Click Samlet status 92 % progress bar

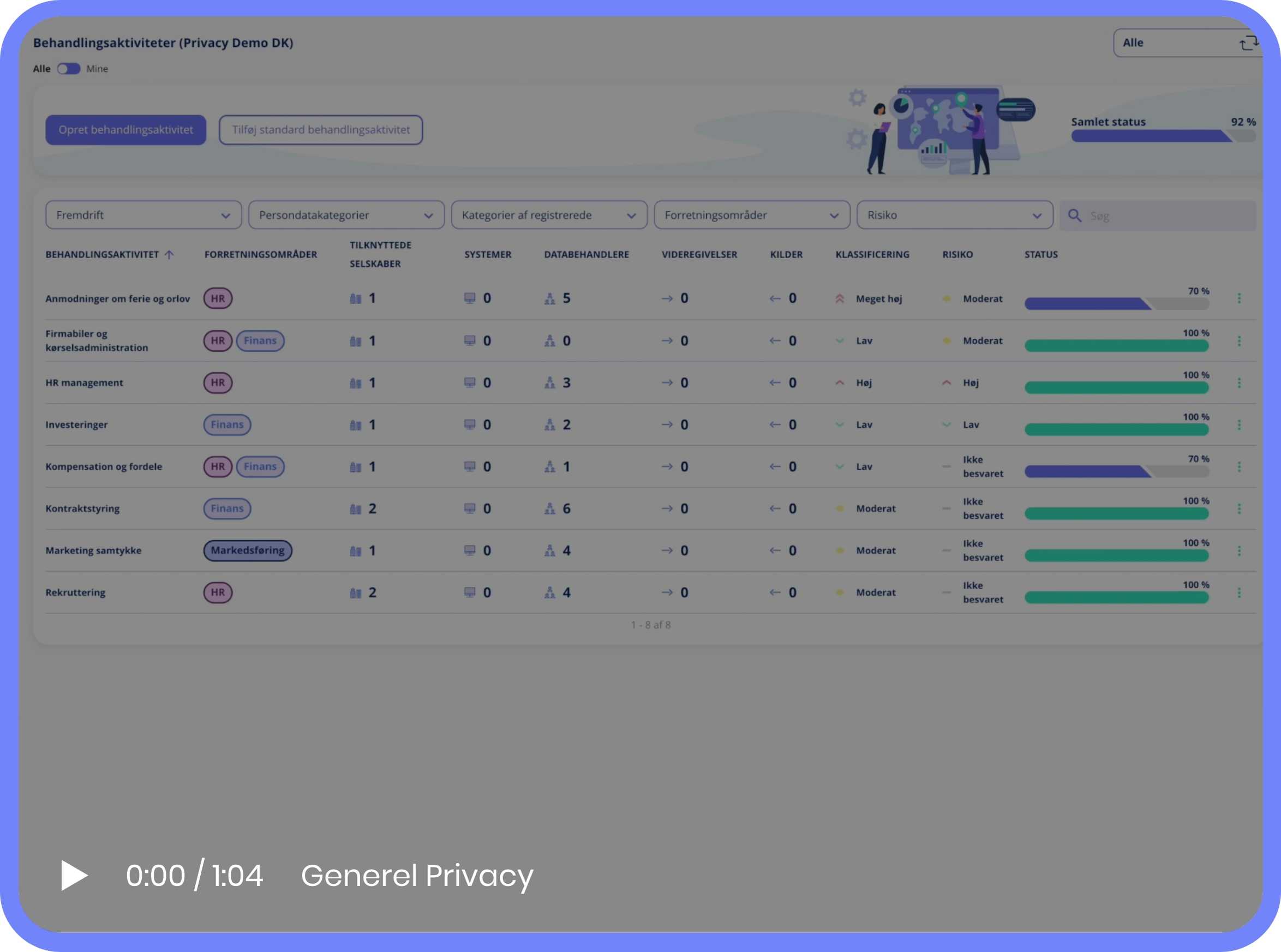[1163, 136]
